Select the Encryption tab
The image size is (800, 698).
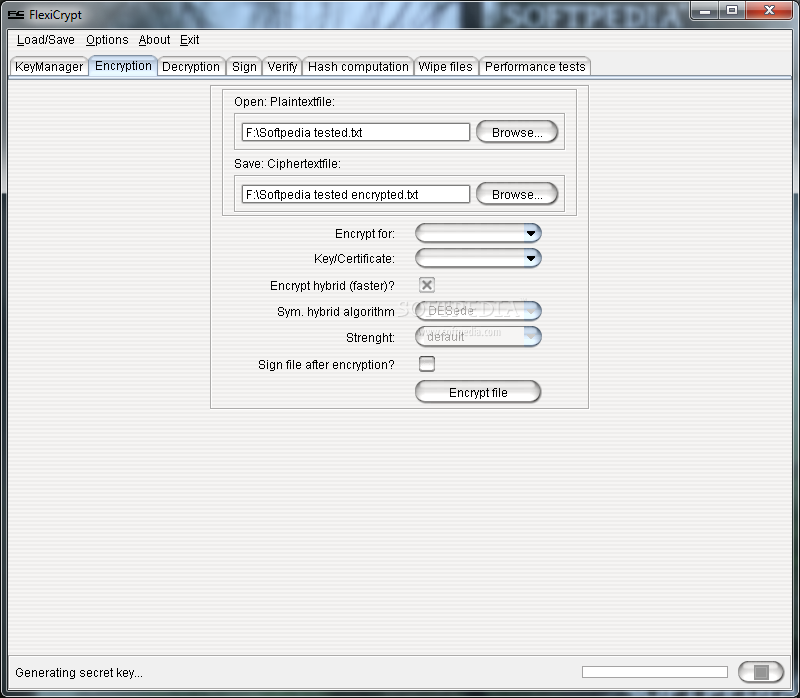tap(123, 66)
